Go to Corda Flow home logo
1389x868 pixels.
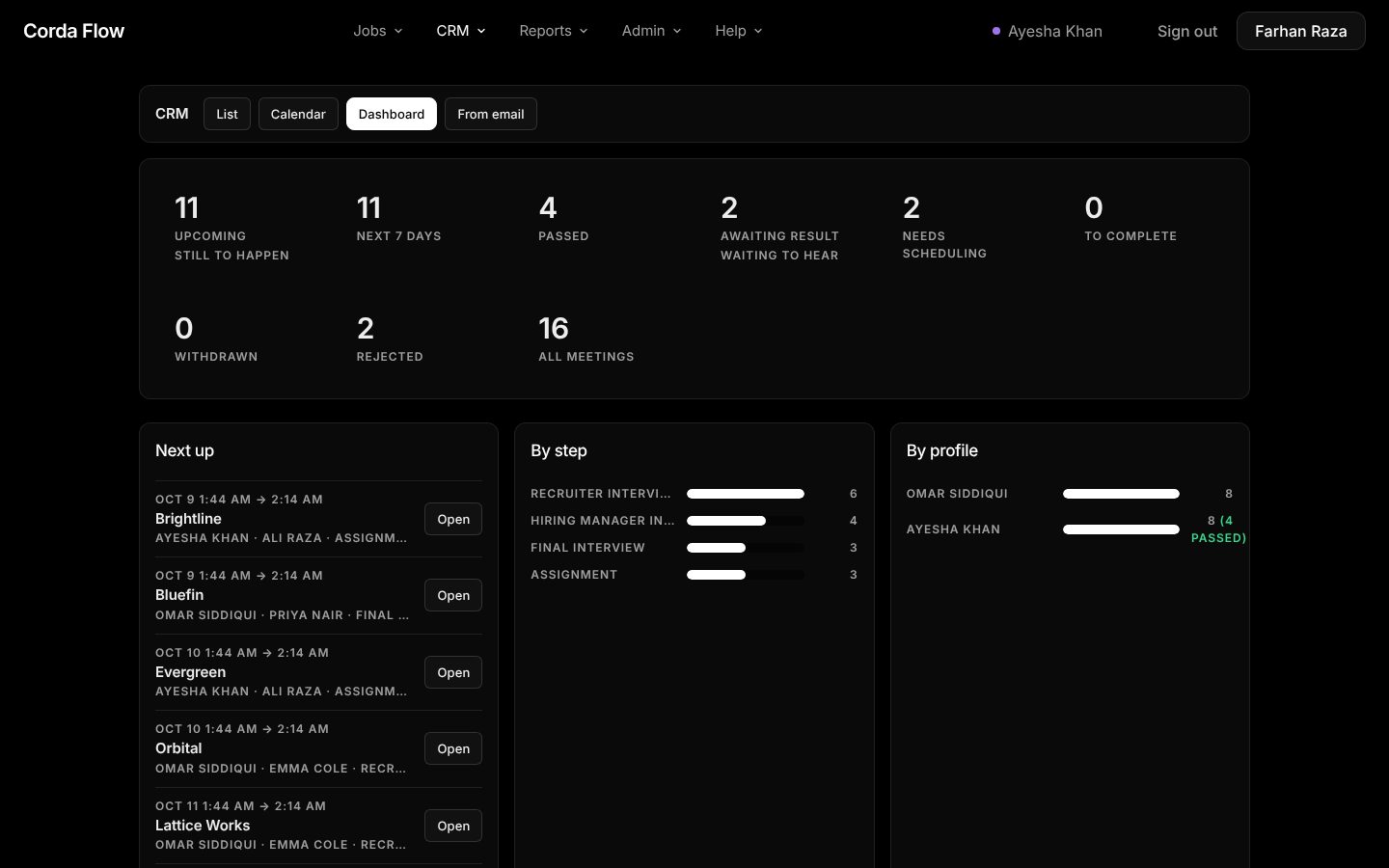(x=74, y=31)
